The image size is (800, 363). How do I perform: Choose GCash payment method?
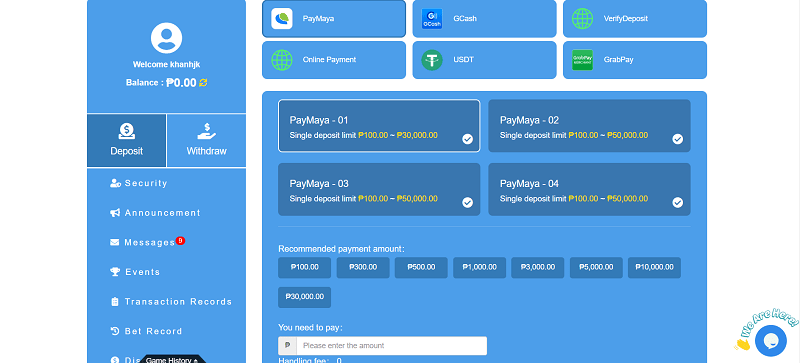(x=484, y=18)
